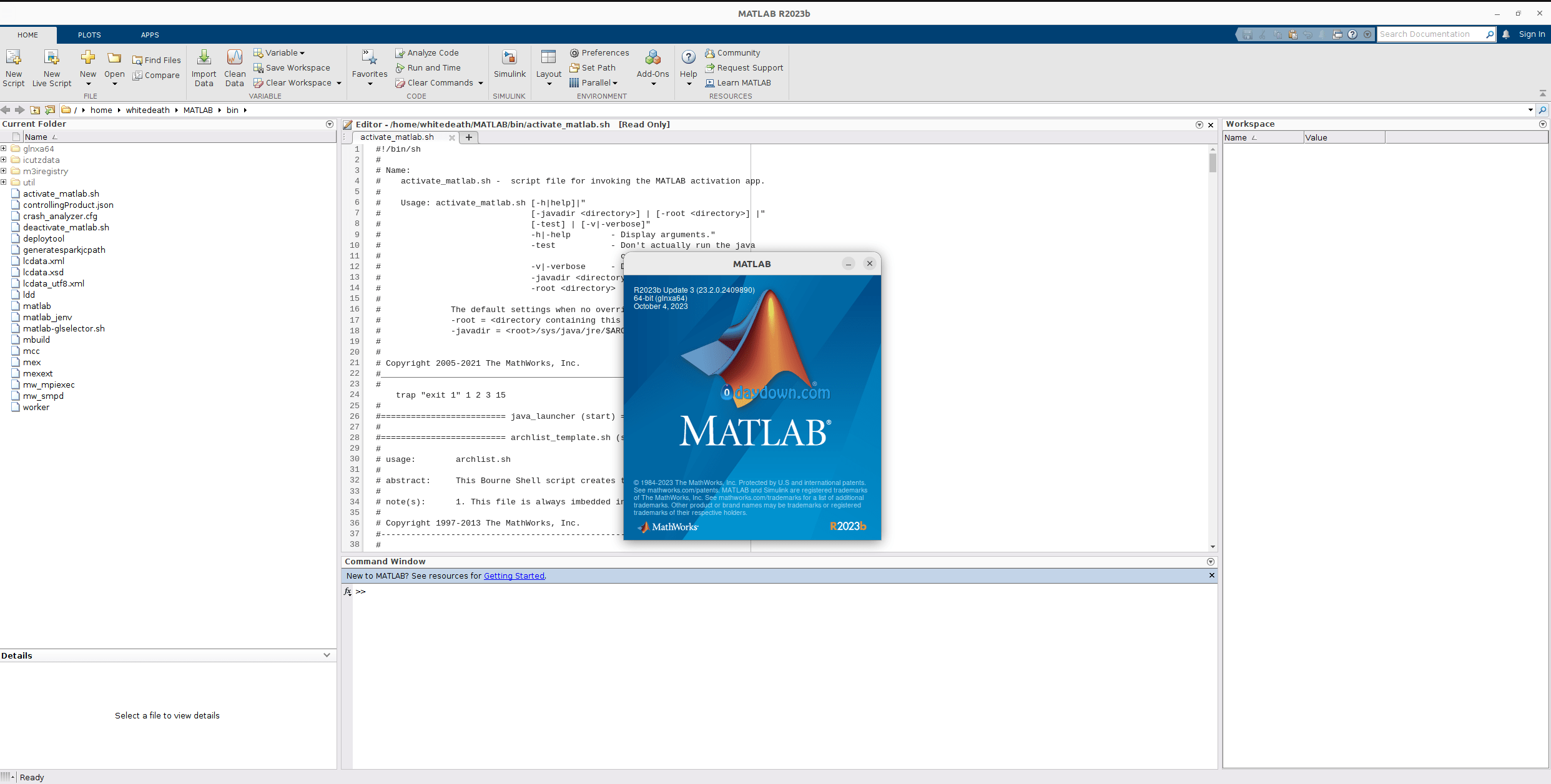Viewport: 1551px width, 784px height.
Task: Sort Workspace by Value column
Action: pyautogui.click(x=1344, y=137)
